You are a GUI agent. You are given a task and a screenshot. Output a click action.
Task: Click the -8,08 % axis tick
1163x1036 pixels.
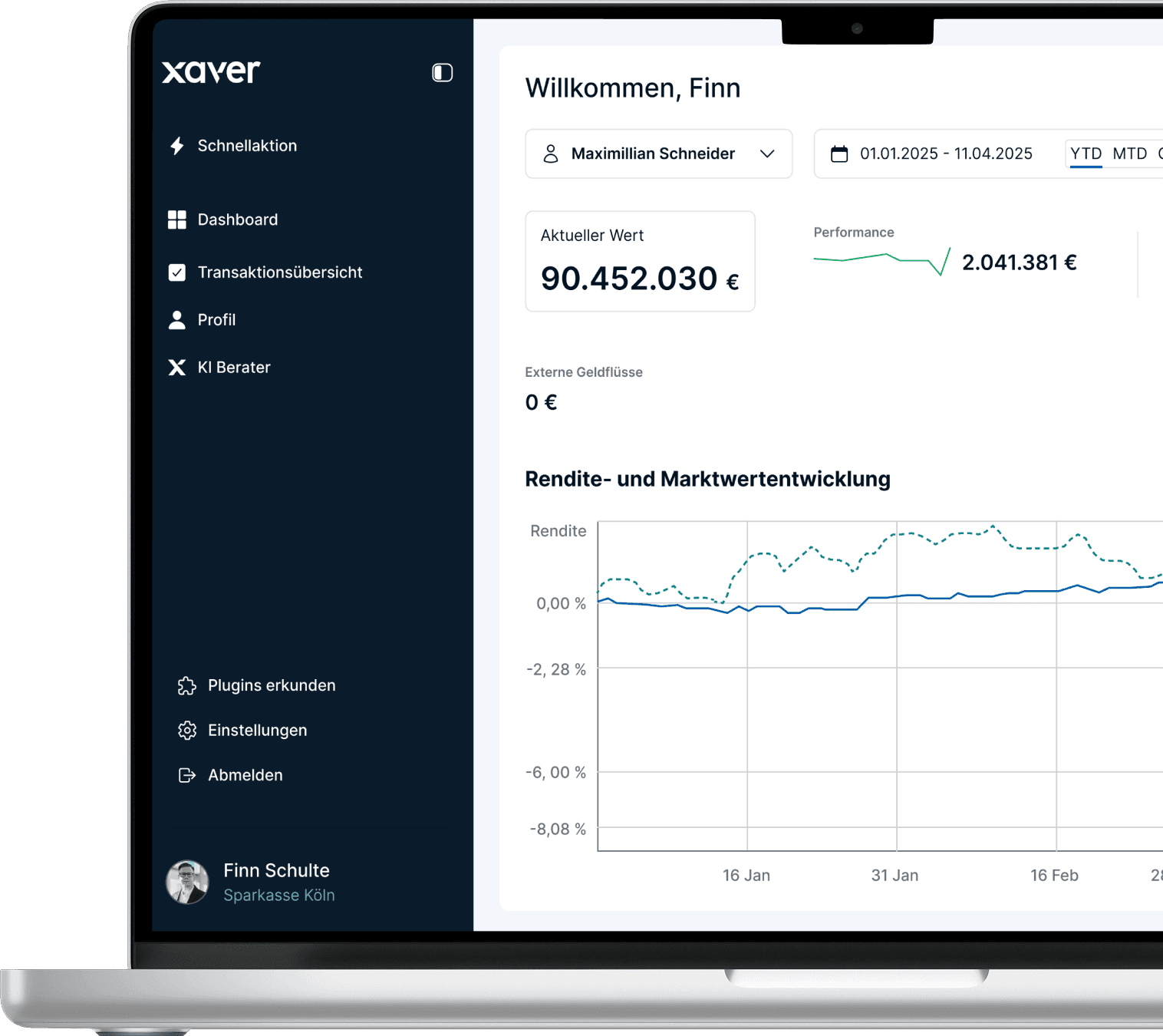tap(558, 830)
